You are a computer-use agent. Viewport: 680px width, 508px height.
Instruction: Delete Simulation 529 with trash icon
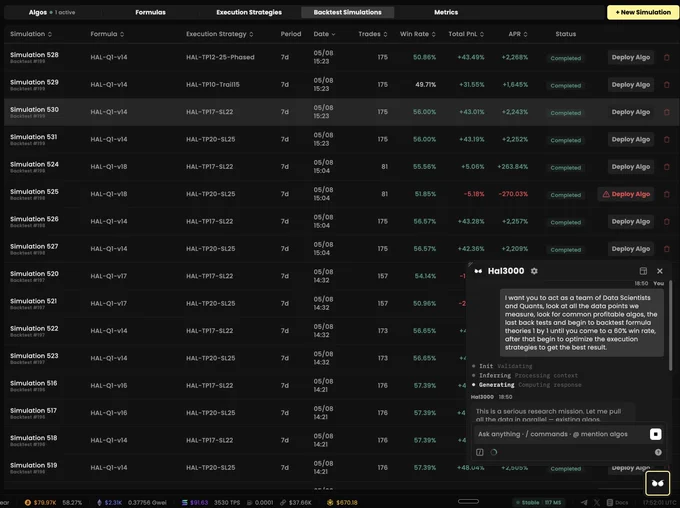(667, 85)
